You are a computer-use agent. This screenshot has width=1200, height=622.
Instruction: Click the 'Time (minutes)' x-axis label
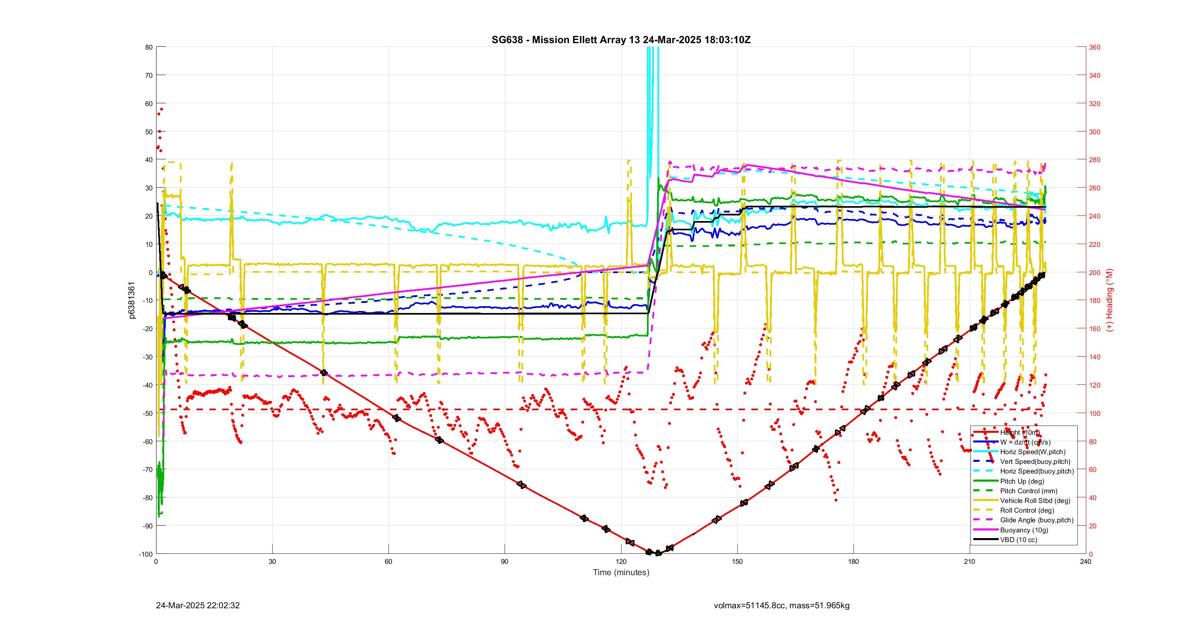(x=620, y=572)
